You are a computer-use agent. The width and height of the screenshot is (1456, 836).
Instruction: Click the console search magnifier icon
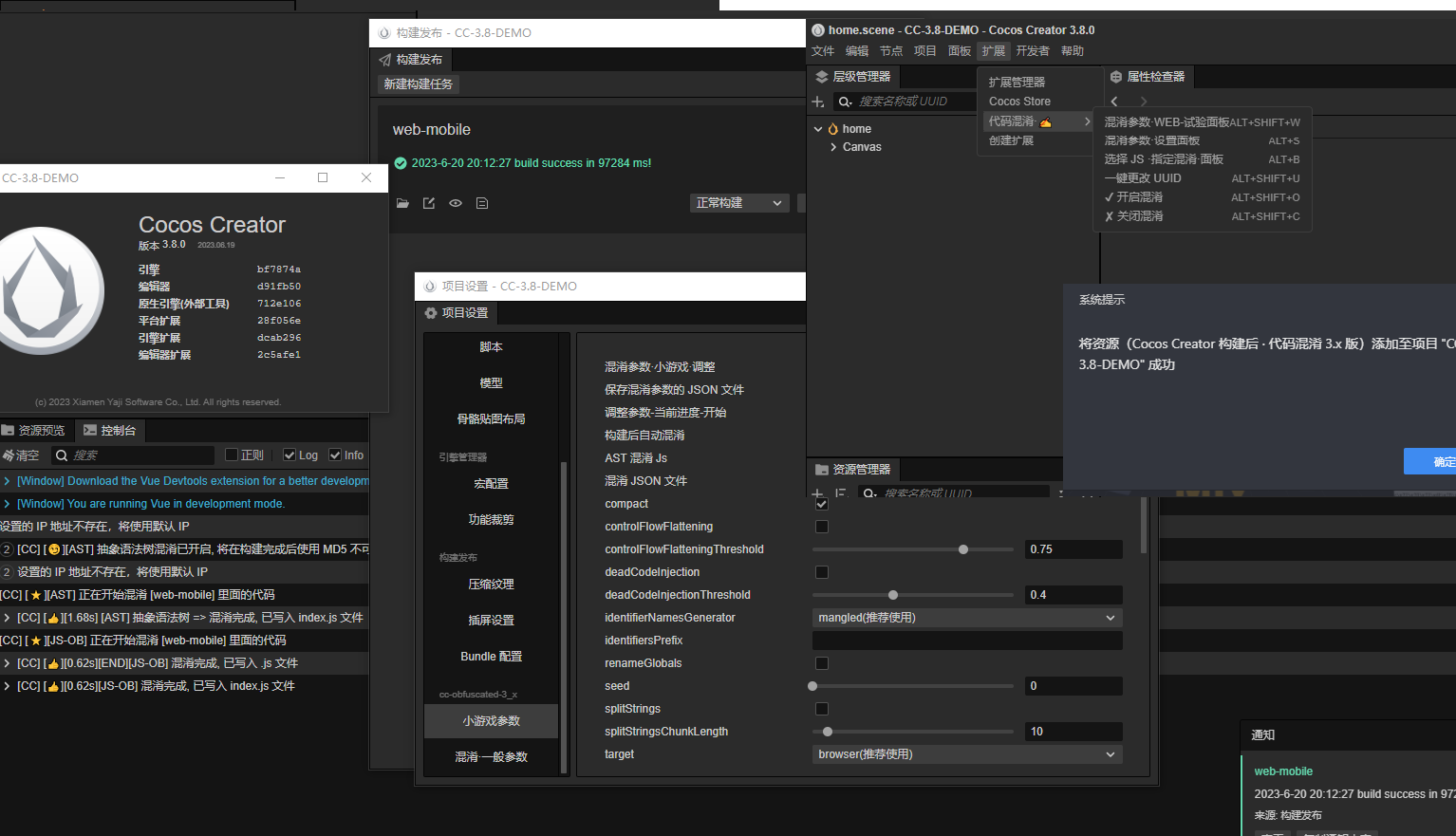click(62, 455)
